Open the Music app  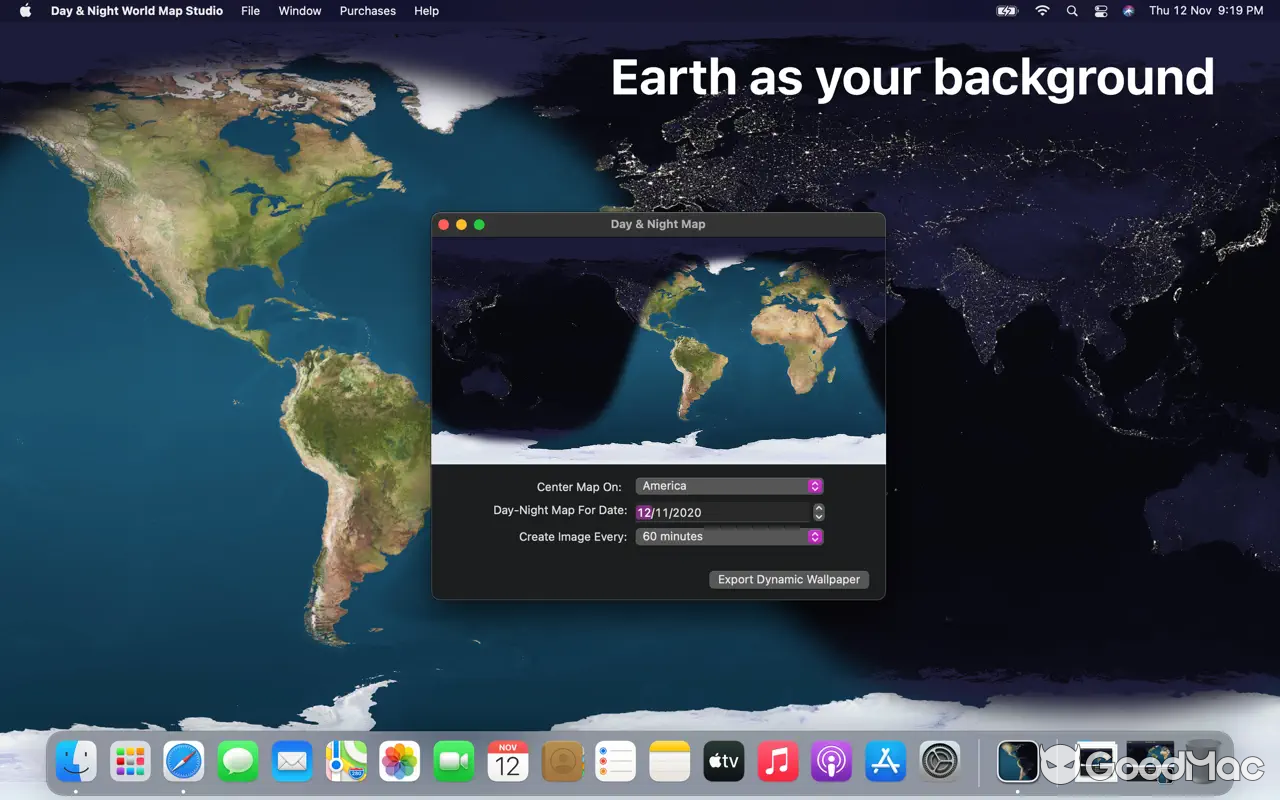coord(777,761)
